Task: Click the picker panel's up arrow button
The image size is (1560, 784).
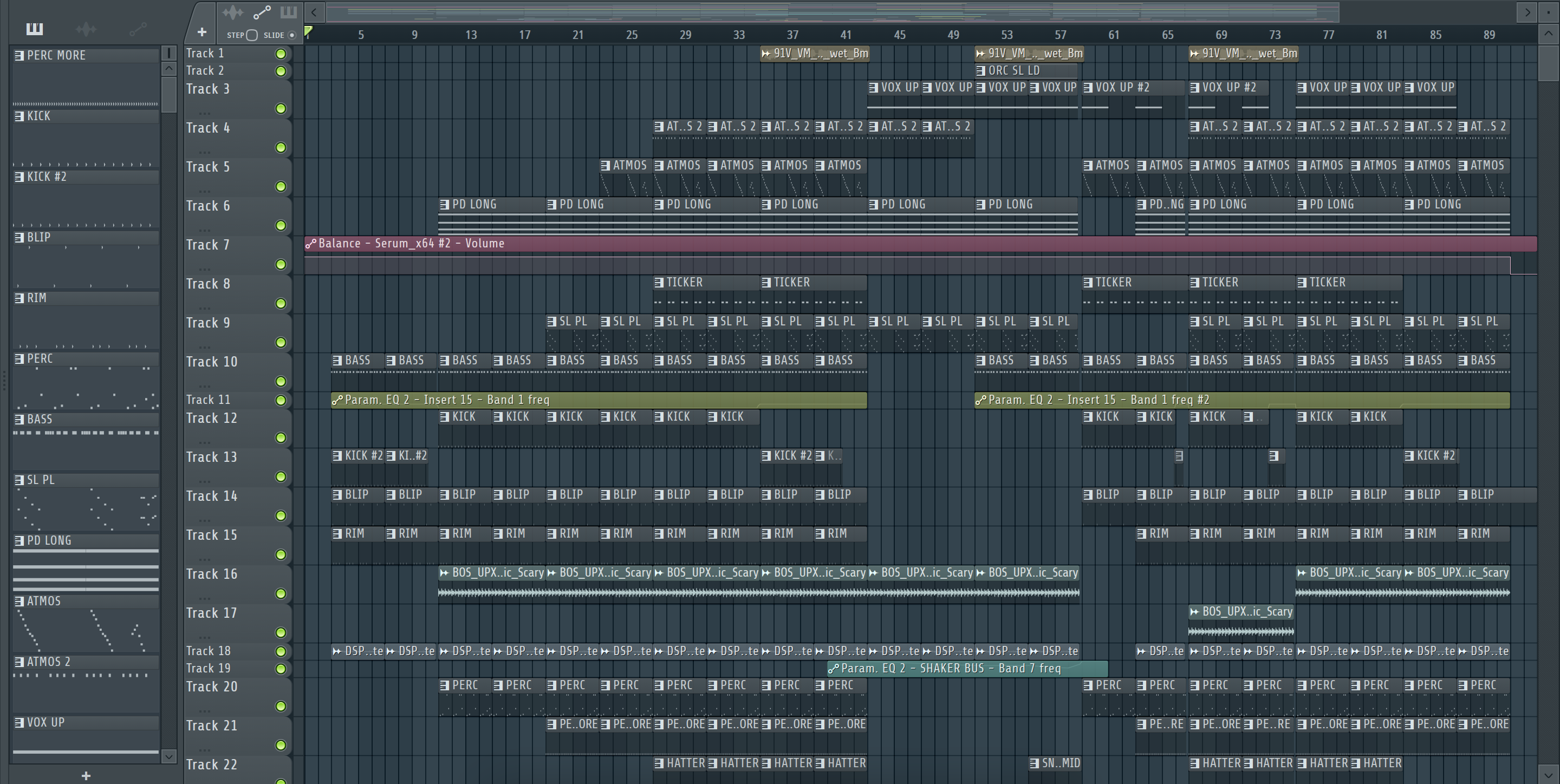Action: [169, 69]
